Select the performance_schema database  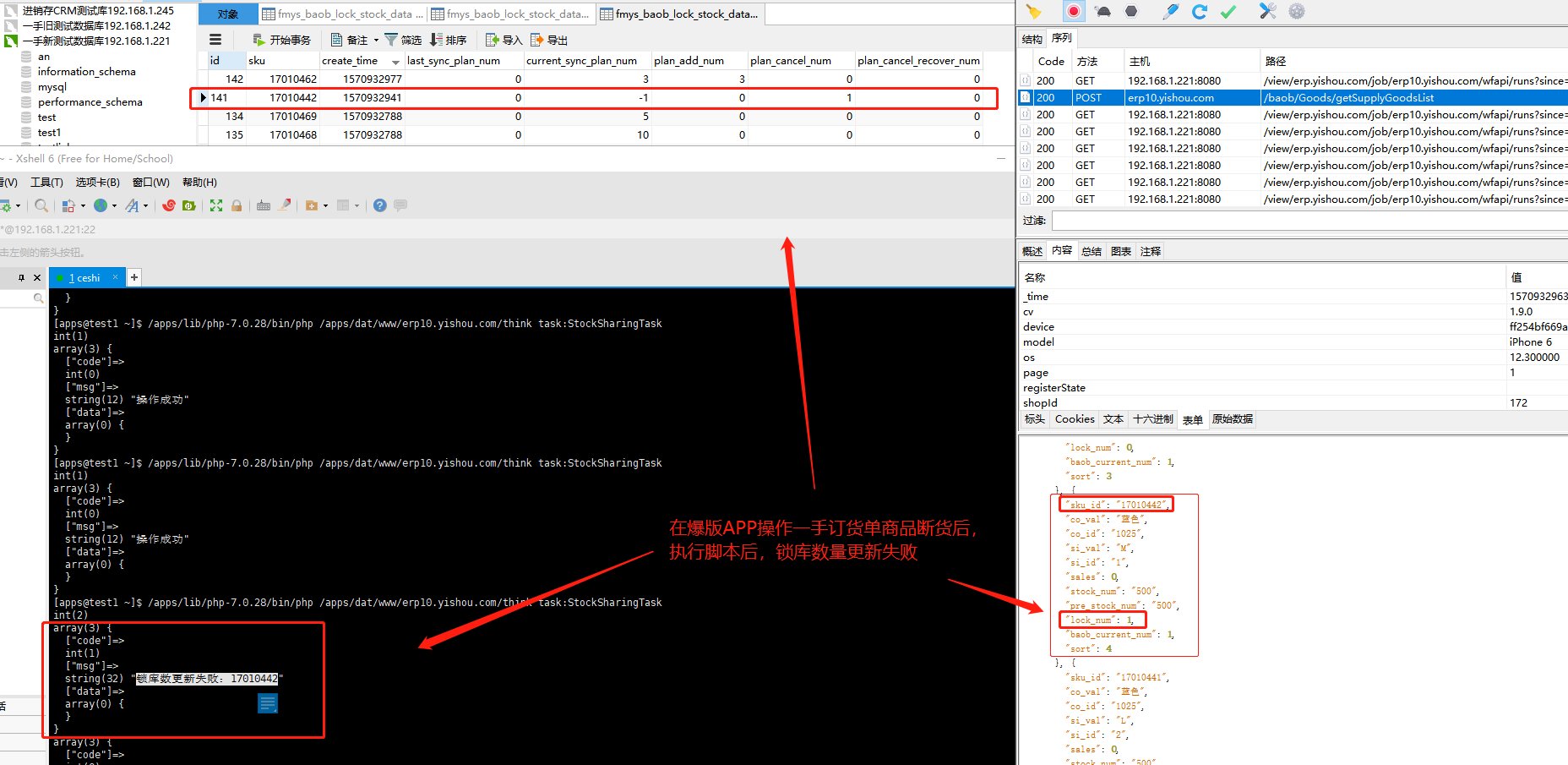tap(90, 102)
